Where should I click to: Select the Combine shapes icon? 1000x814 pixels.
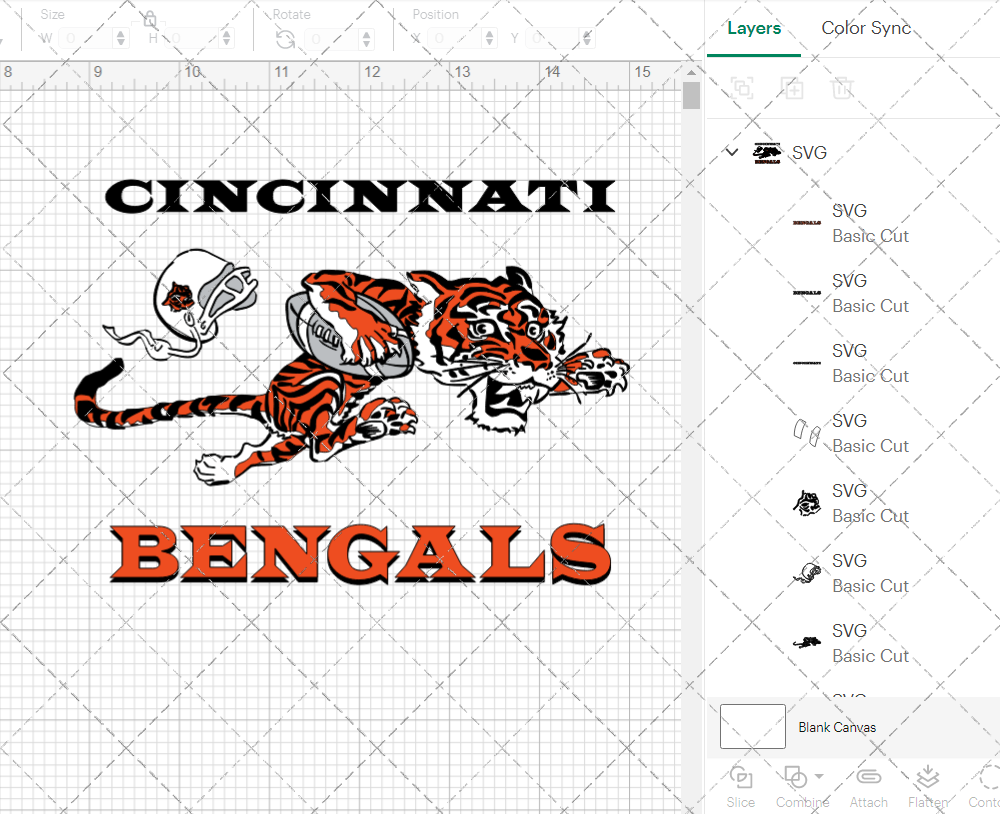tap(796, 778)
